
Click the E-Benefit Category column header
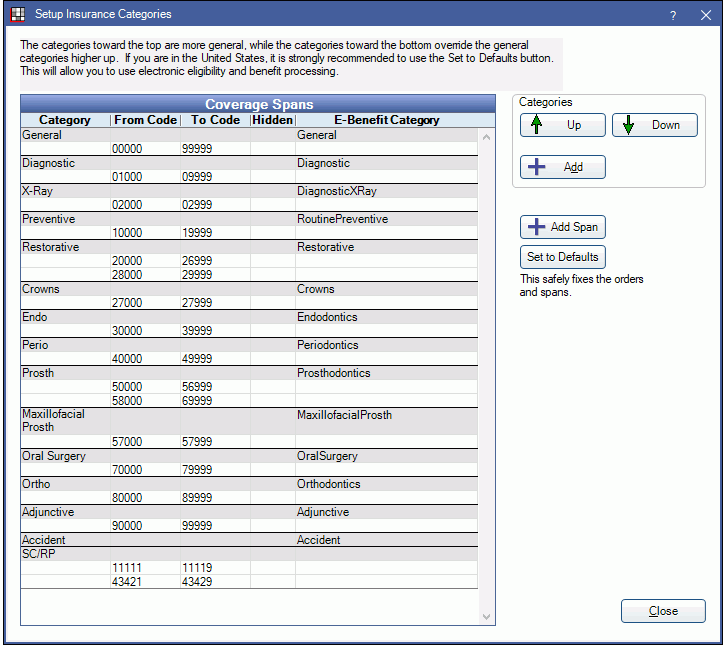(386, 120)
